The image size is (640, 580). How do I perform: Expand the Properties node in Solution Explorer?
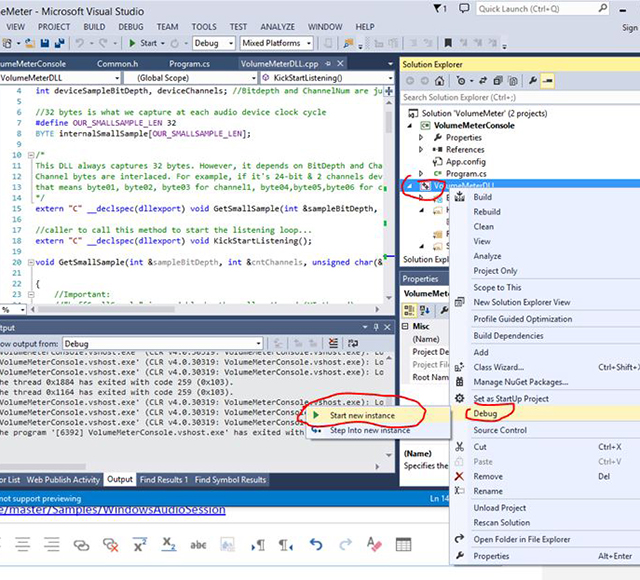pos(421,138)
